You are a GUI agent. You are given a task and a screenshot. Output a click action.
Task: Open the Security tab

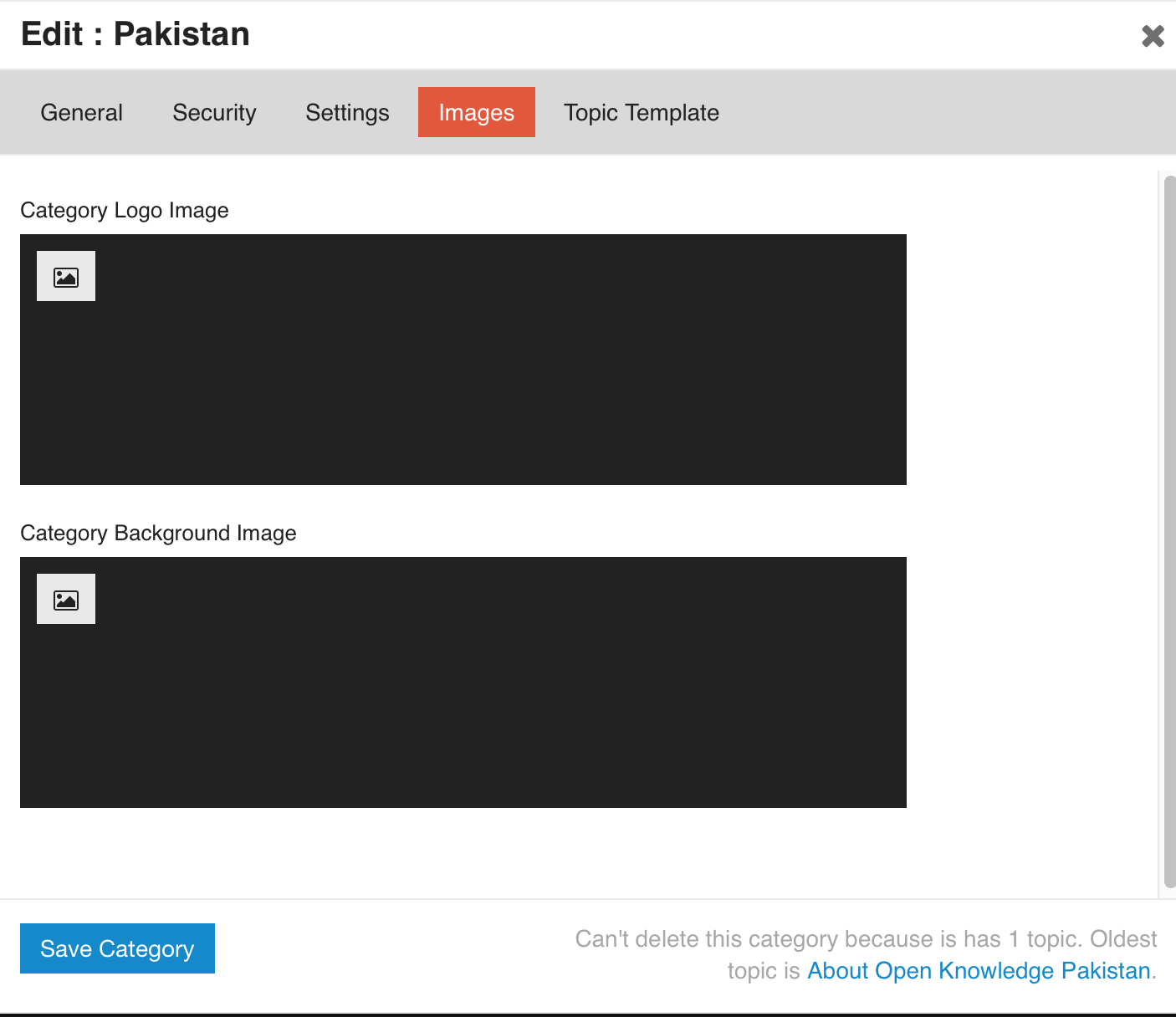pos(214,112)
